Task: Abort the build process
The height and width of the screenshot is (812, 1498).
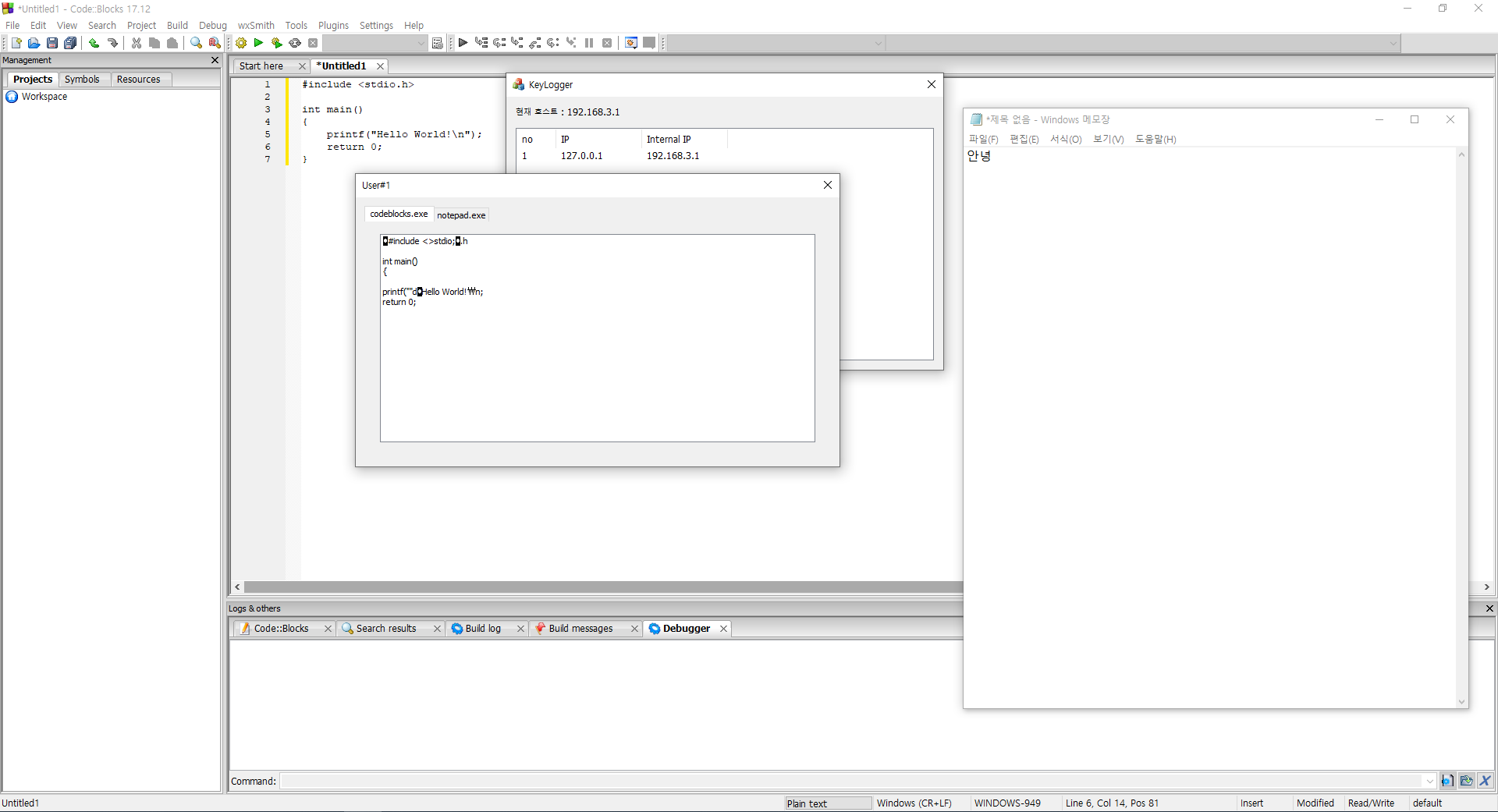Action: click(313, 43)
